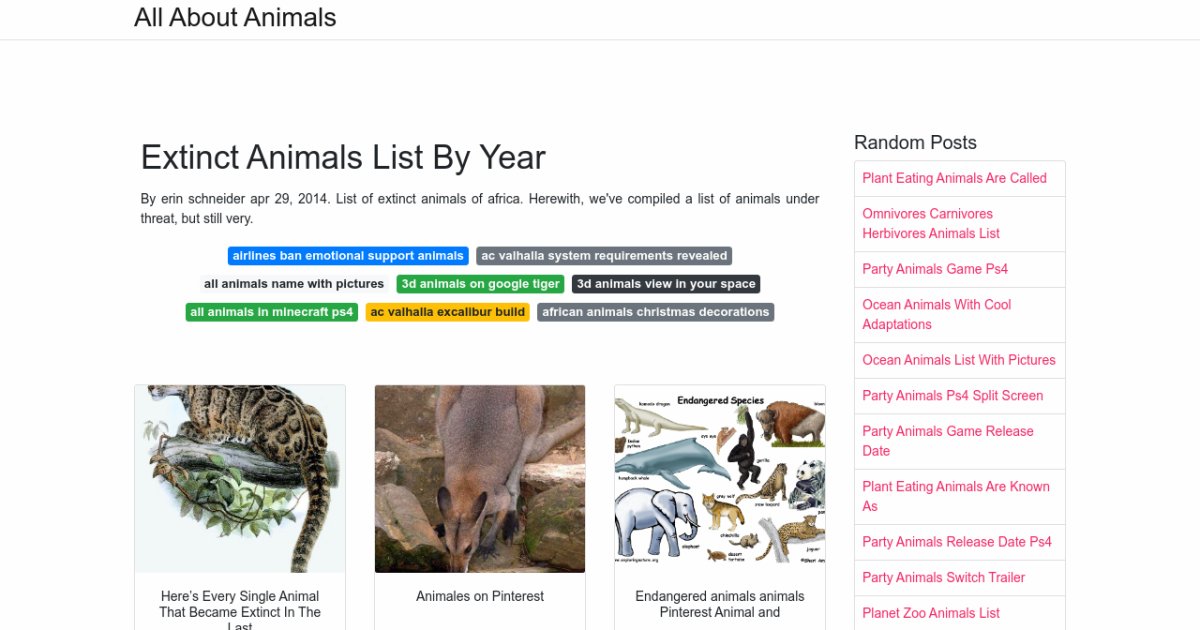
Task: Go to Planet Zoo Animals List post
Action: pos(931,613)
